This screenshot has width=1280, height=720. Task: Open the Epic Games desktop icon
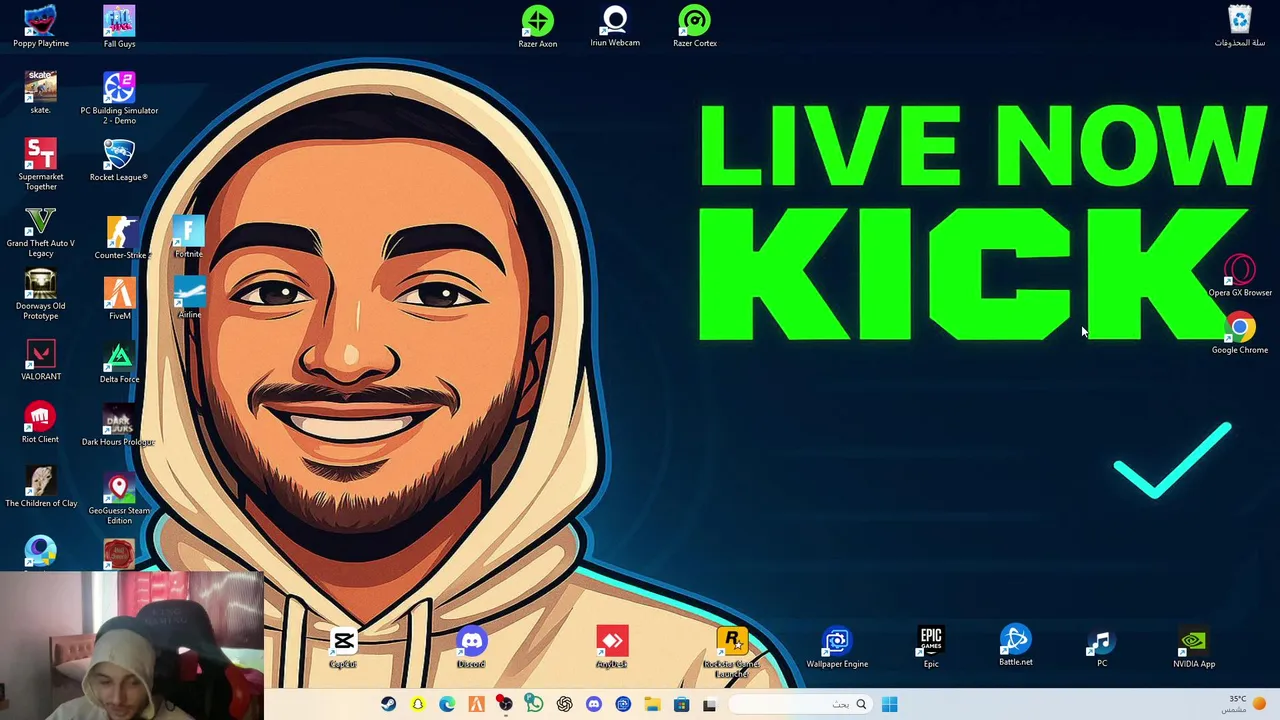(931, 648)
